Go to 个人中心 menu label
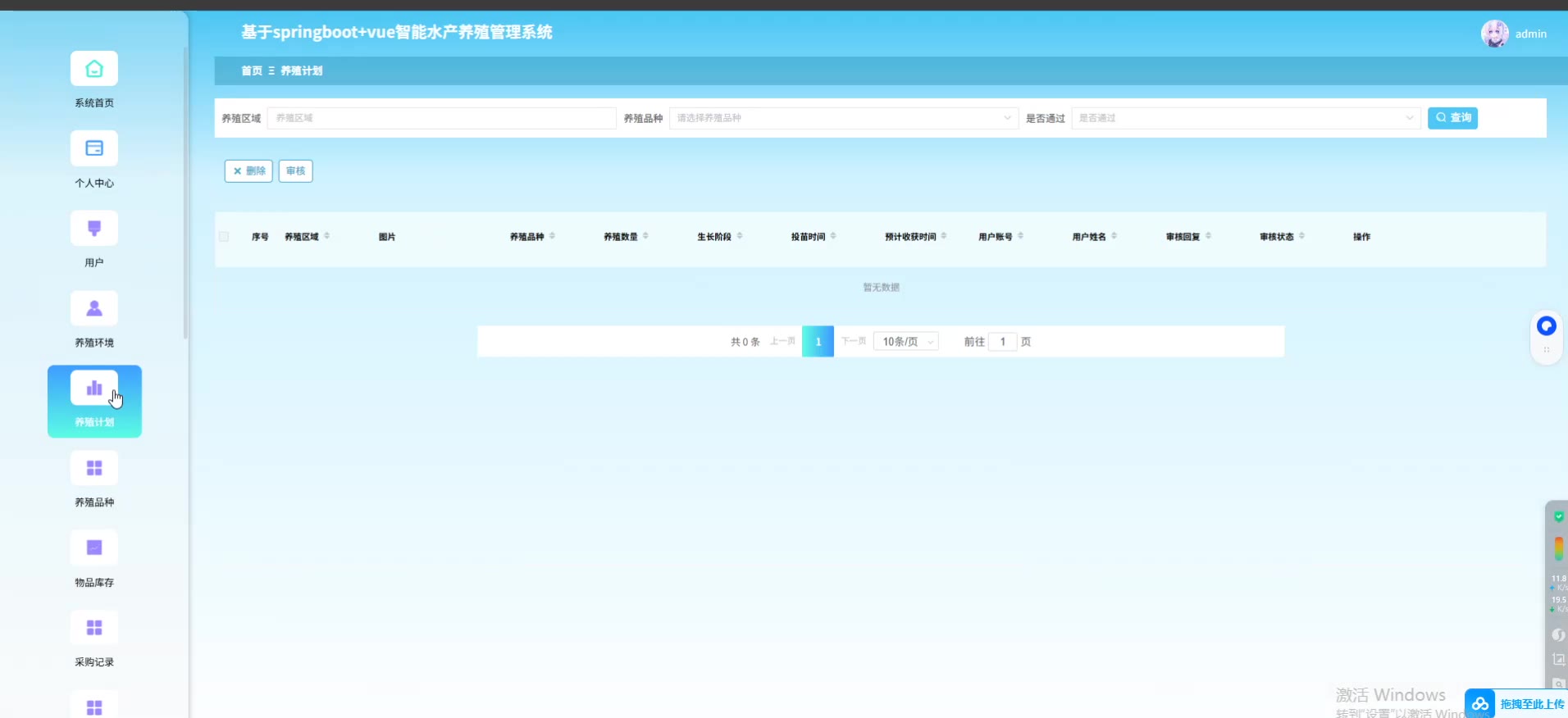Image resolution: width=1568 pixels, height=718 pixels. tap(94, 184)
